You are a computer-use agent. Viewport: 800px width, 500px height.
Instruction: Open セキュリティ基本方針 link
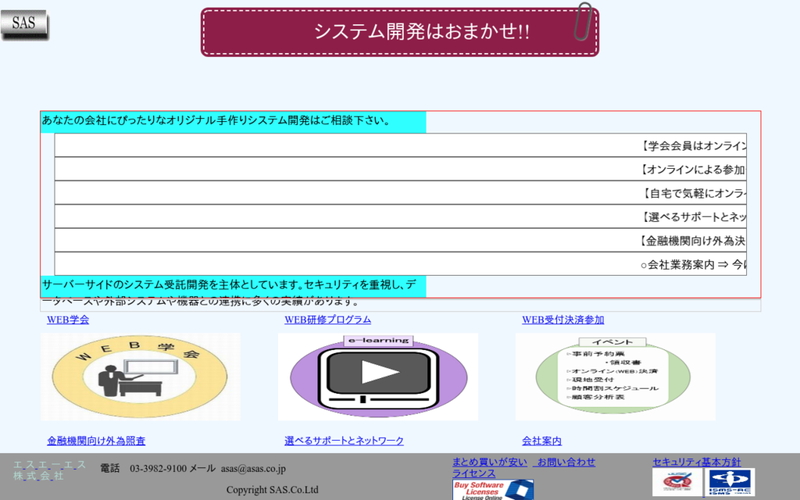tap(696, 462)
